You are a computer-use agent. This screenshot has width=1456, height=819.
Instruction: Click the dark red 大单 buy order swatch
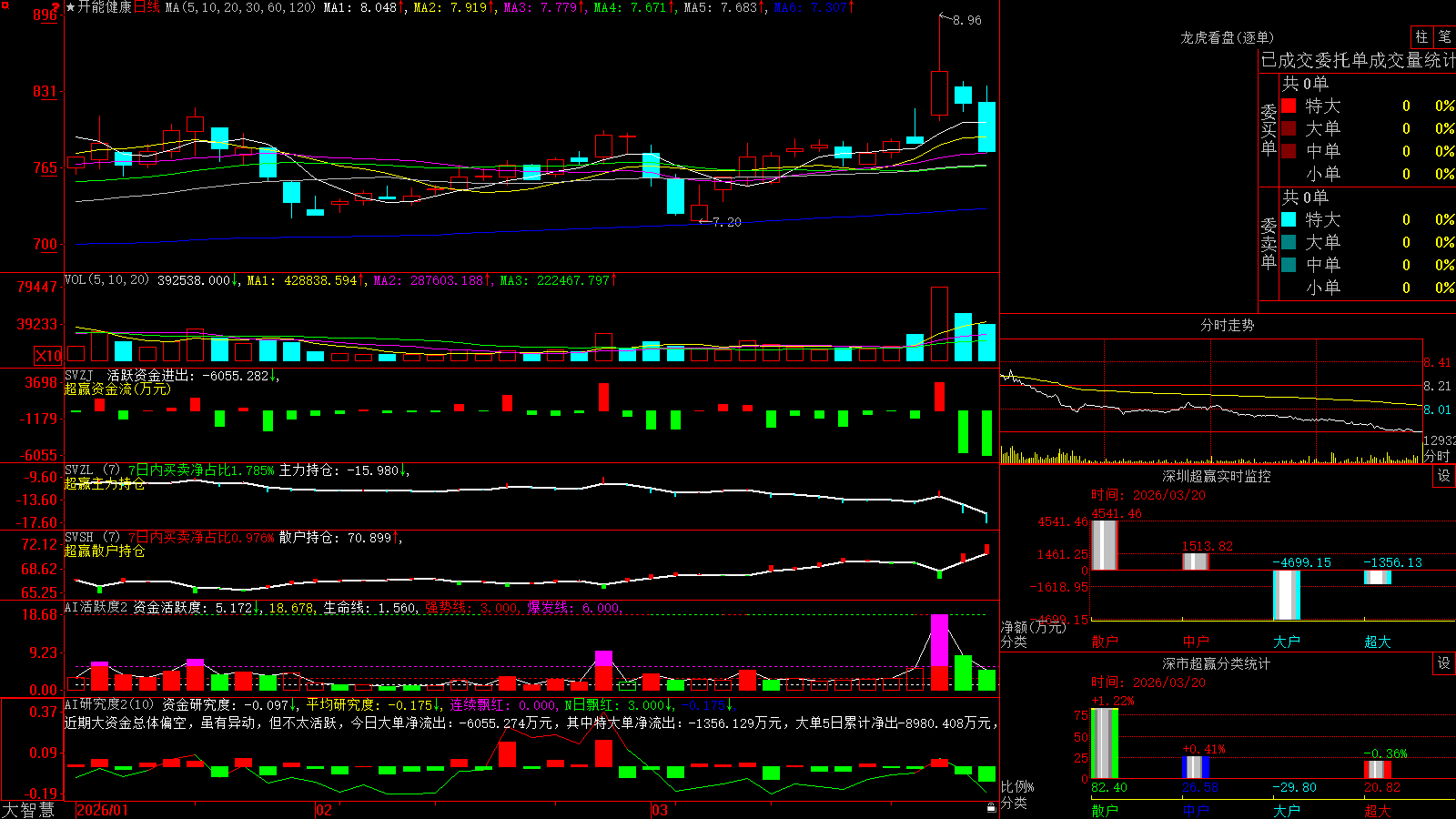click(x=1289, y=128)
